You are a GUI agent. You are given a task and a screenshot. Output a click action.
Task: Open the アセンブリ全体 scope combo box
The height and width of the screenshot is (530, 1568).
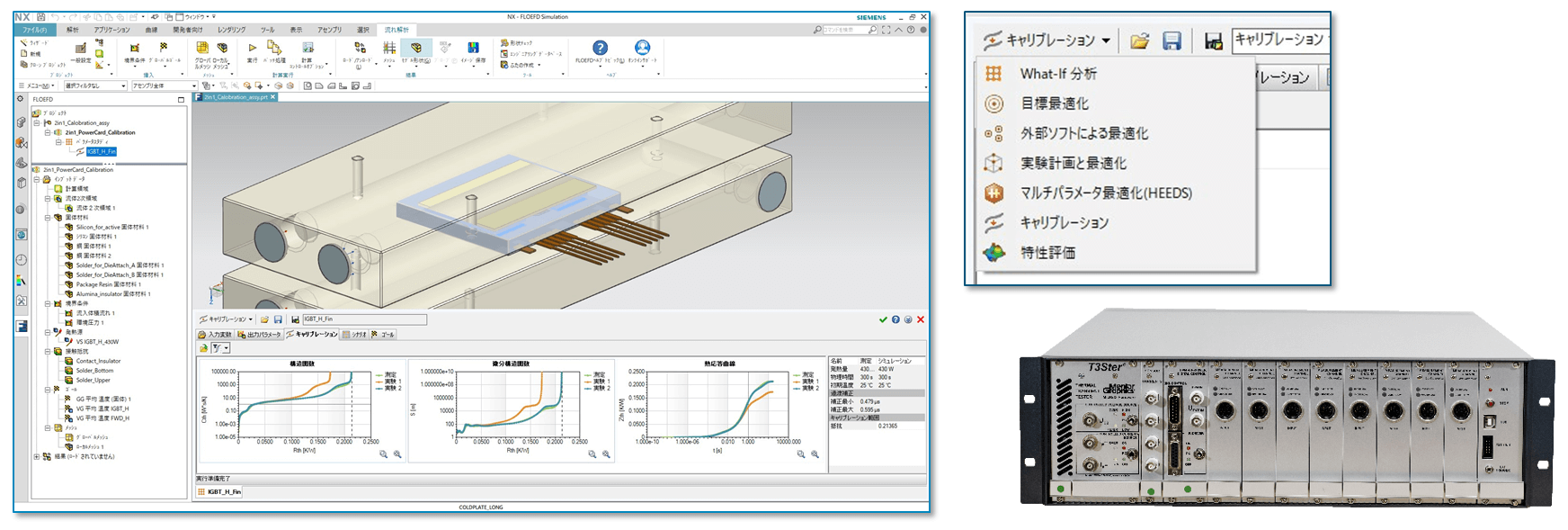click(163, 85)
